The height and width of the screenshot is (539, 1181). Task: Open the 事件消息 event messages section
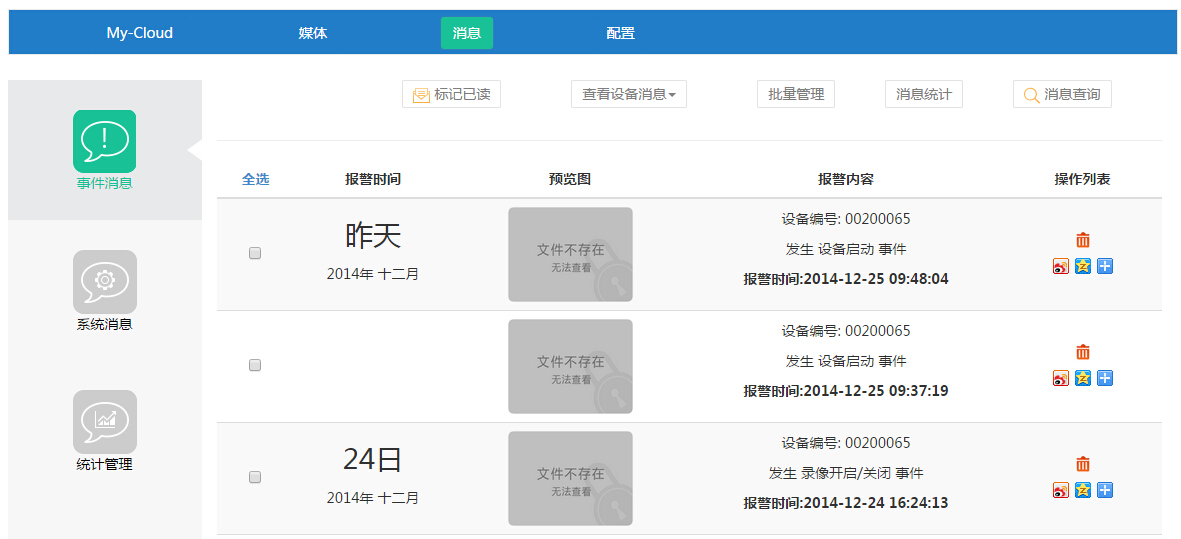(105, 150)
